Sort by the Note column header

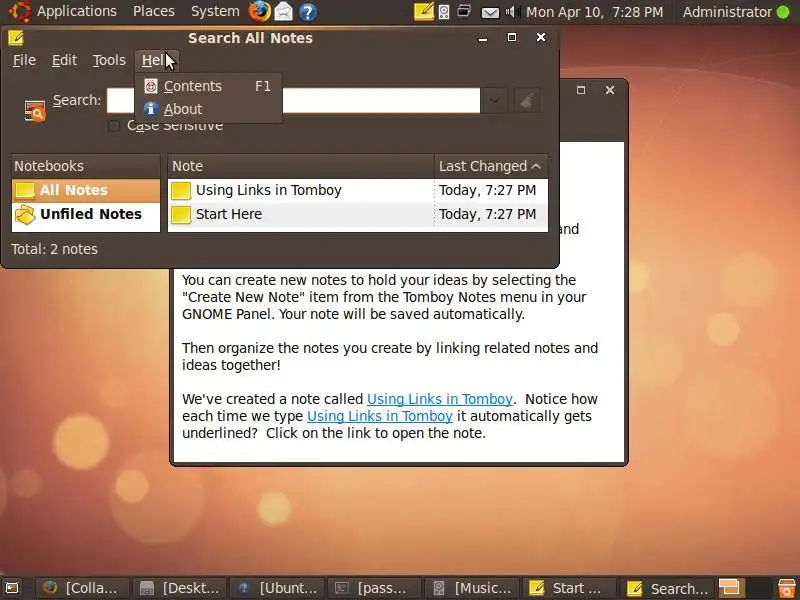301,166
